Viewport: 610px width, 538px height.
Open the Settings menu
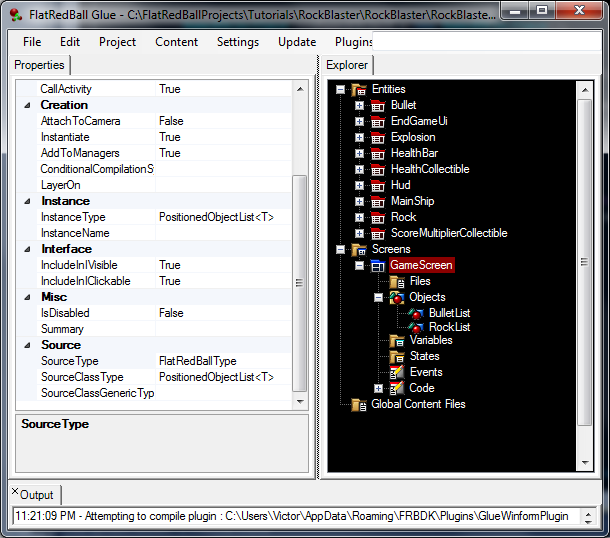238,42
